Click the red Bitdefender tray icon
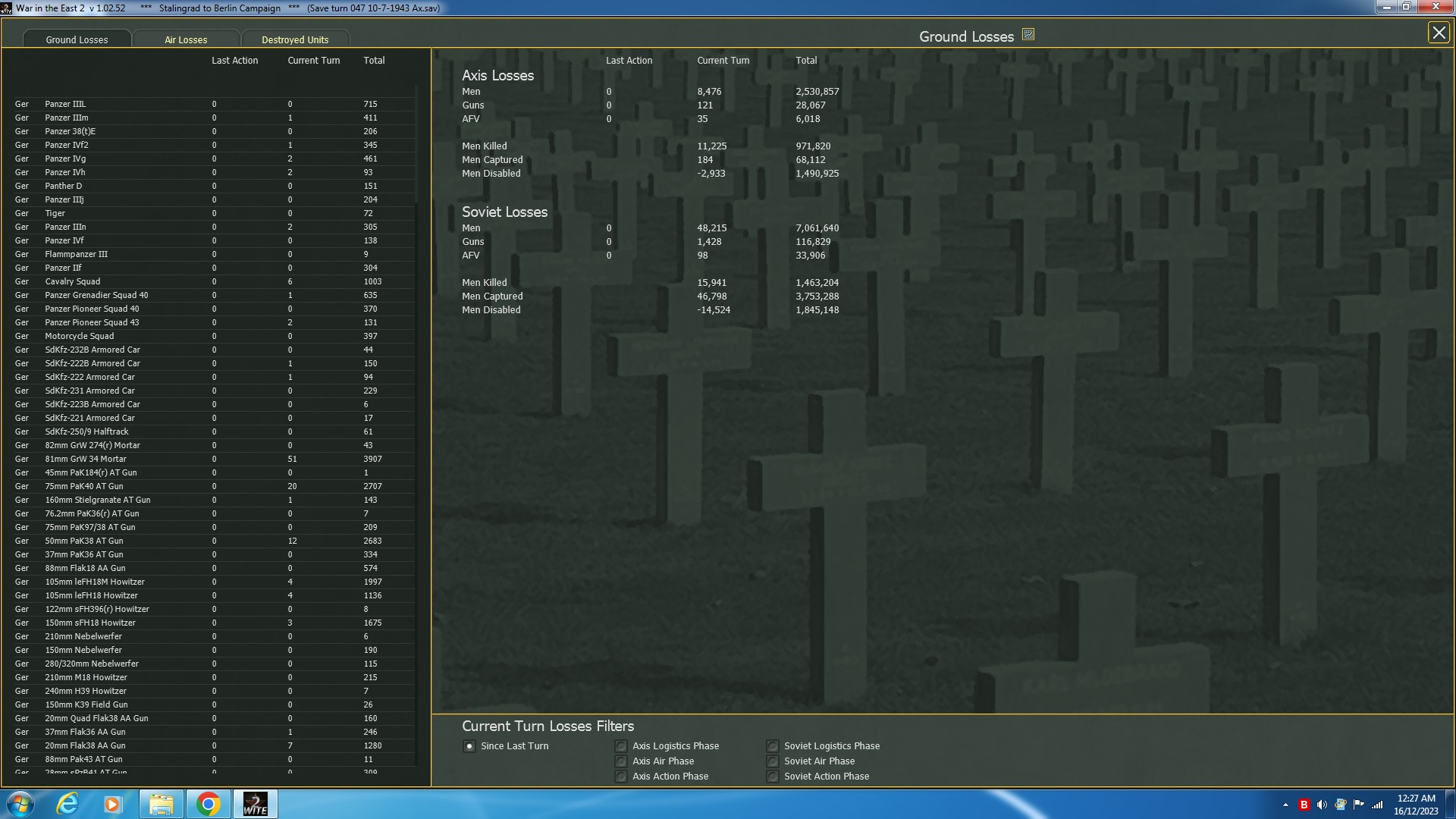The image size is (1456, 819). tap(1304, 805)
